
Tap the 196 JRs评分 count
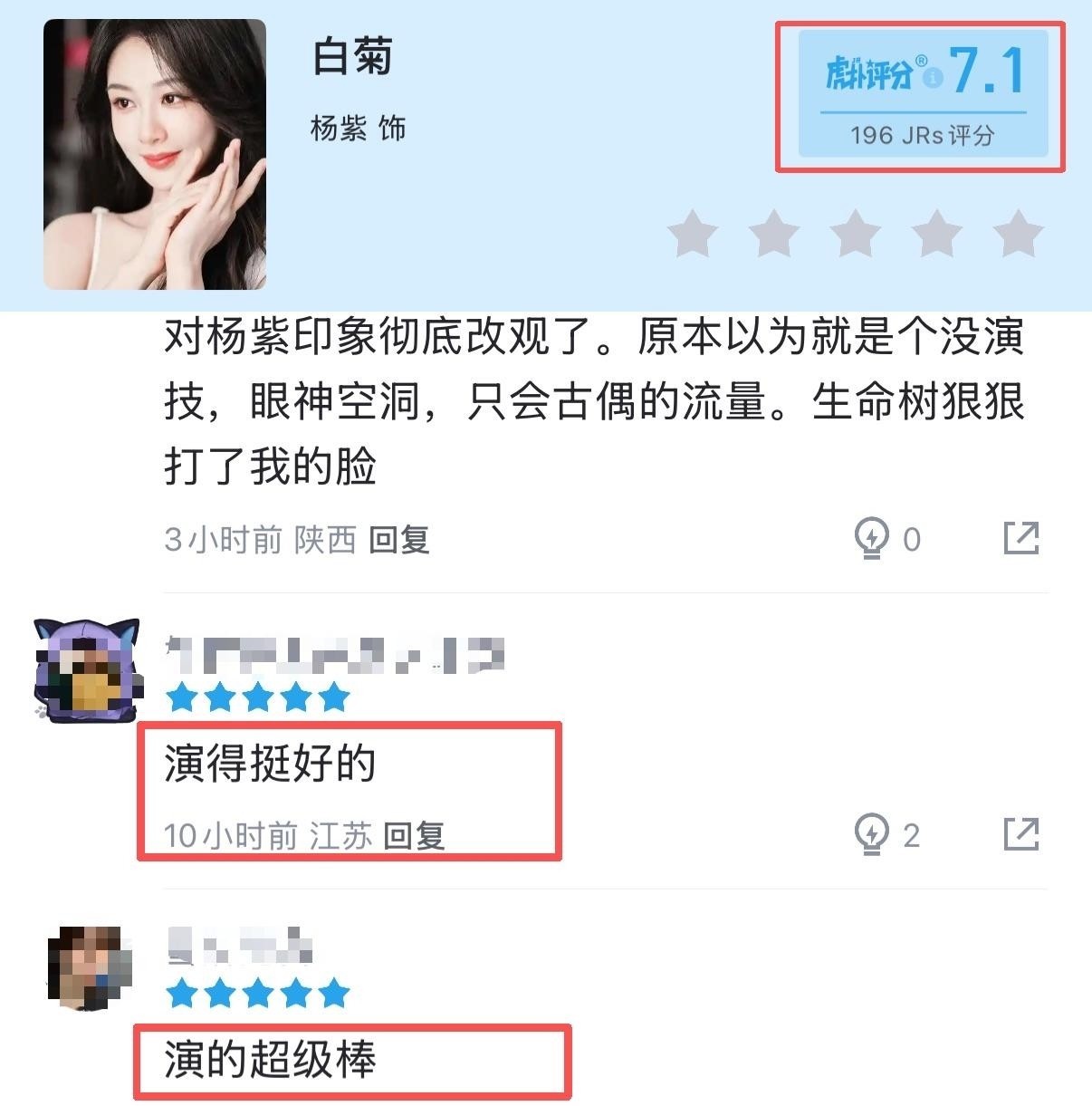click(x=923, y=136)
